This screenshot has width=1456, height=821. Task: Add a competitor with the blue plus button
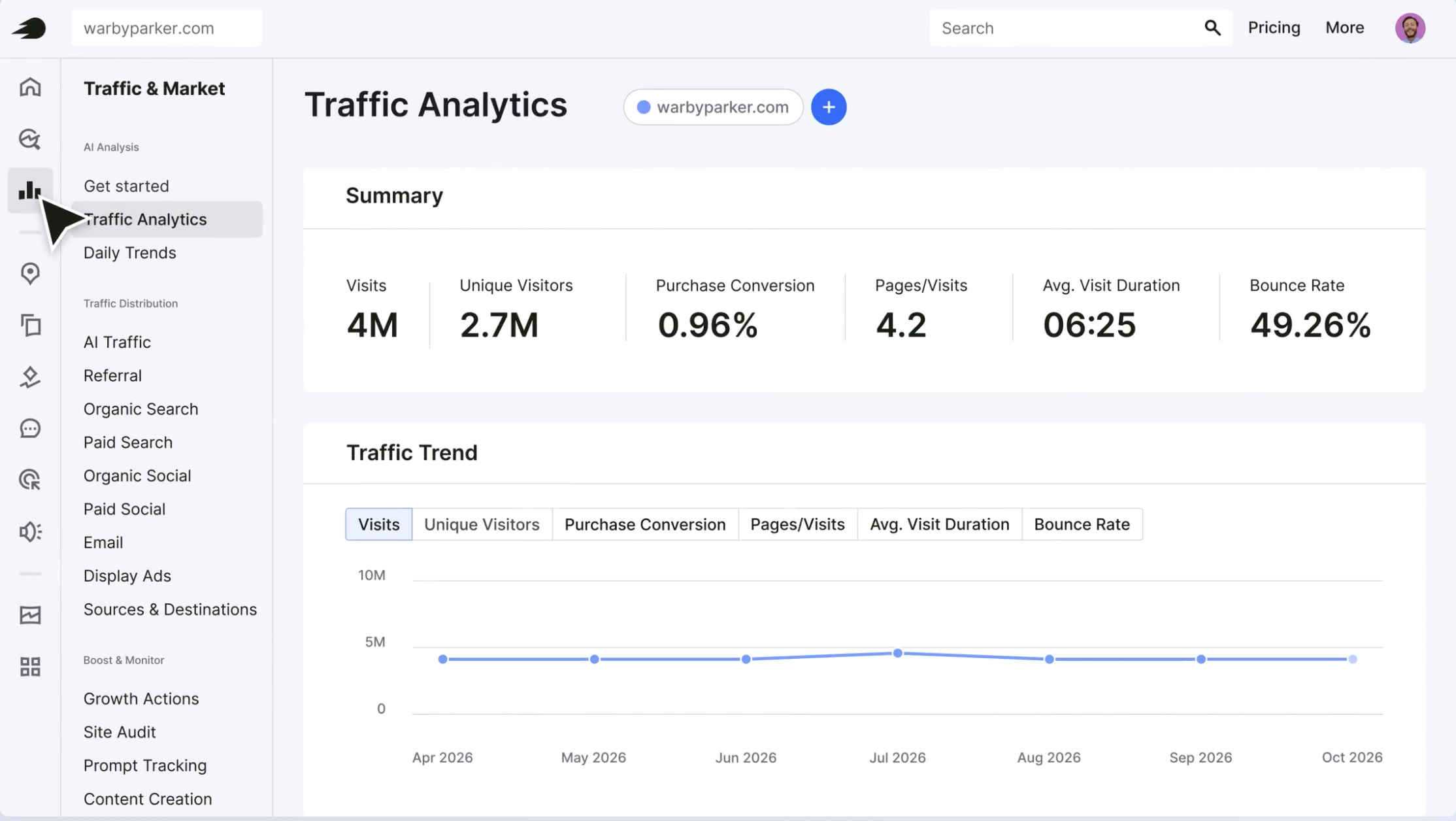[x=829, y=107]
